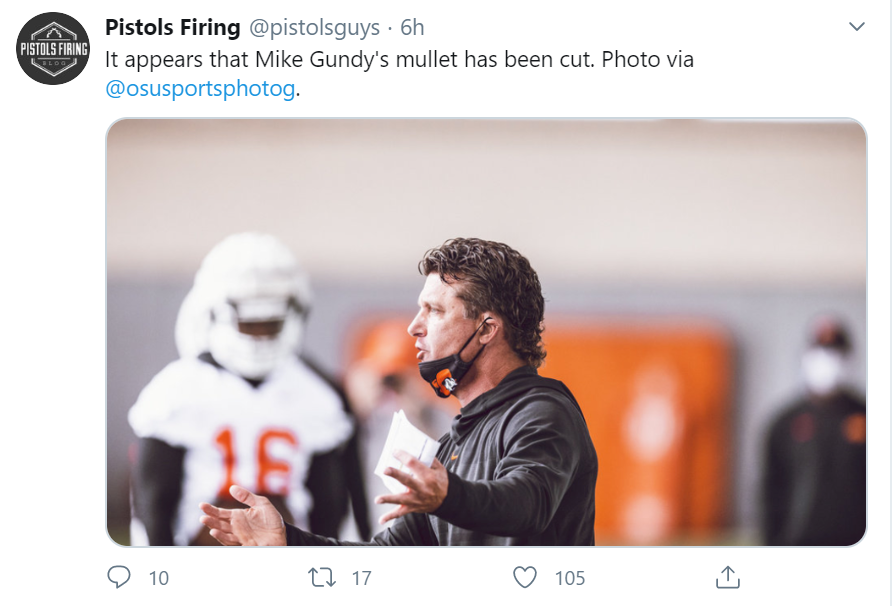Open the Pistols Firing display name
The width and height of the screenshot is (892, 606).
coord(172,28)
